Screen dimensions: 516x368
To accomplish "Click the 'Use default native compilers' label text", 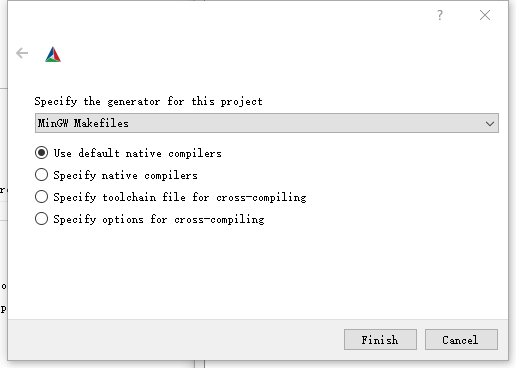I will (x=138, y=153).
